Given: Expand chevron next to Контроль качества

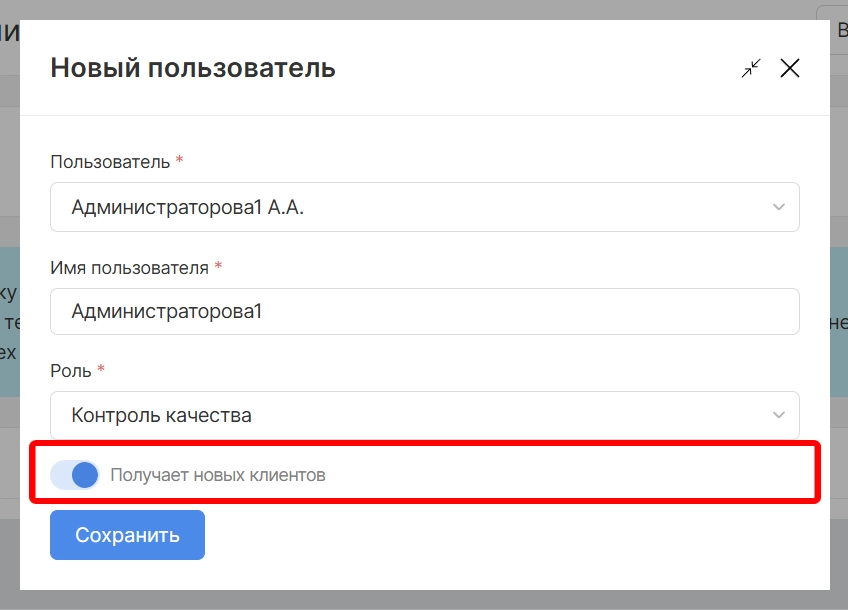Looking at the screenshot, I should pos(779,415).
